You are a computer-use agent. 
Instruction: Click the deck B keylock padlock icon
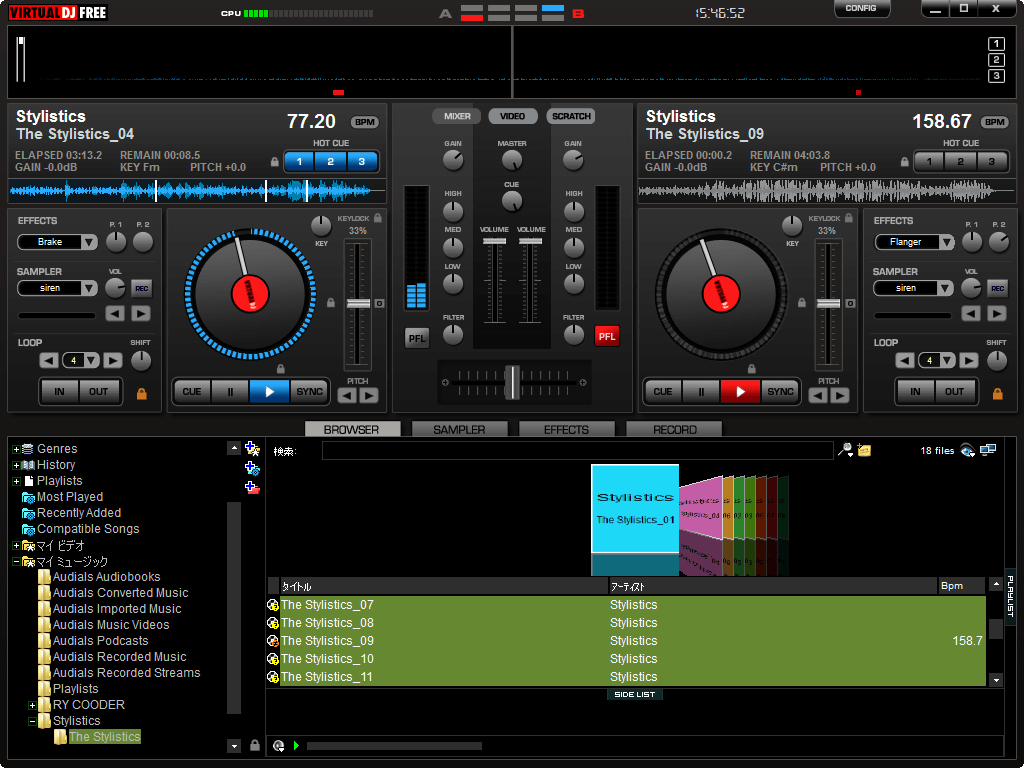848,218
